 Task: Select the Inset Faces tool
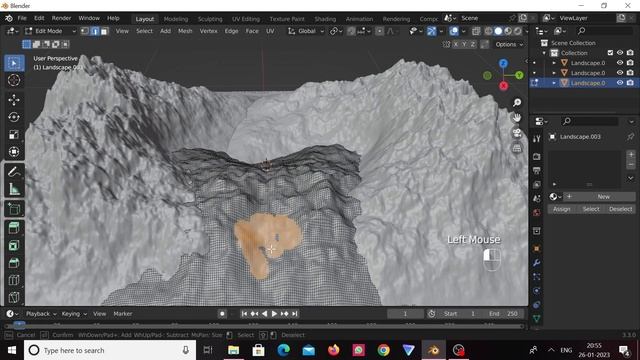coord(14,246)
